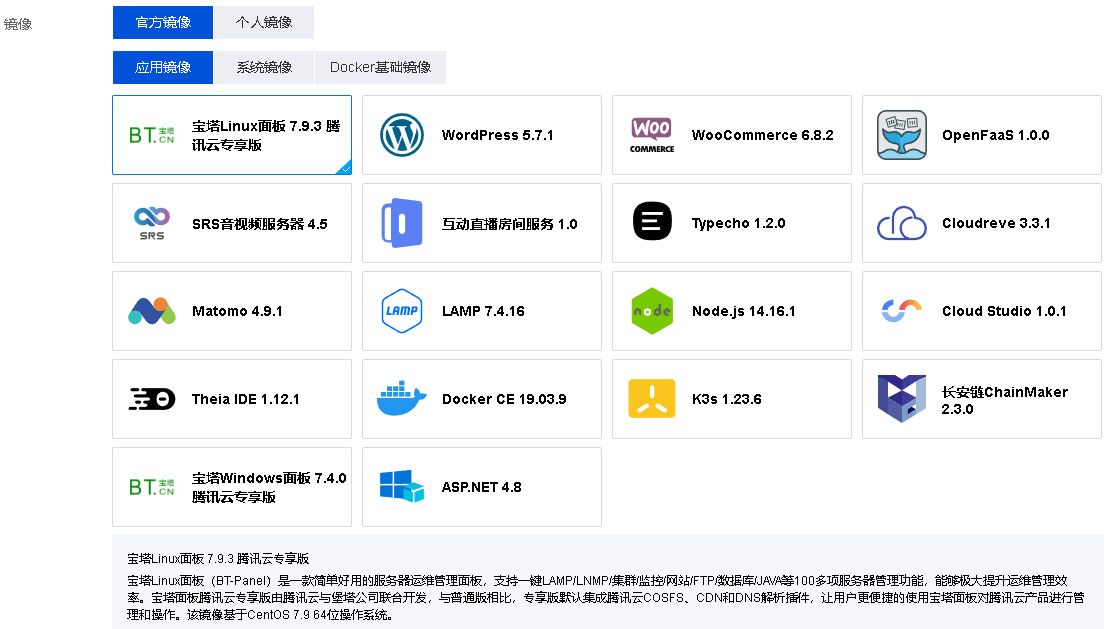Choose the WooCommerce 6.8.2 image
The image size is (1113, 629).
[732, 135]
